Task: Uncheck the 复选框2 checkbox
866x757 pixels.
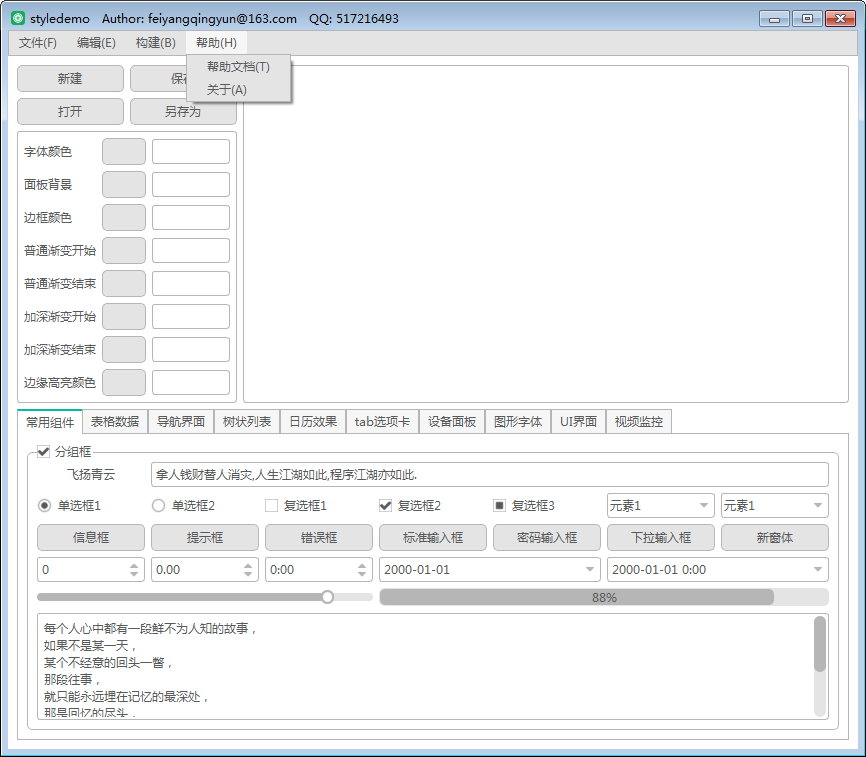Action: (x=386, y=506)
